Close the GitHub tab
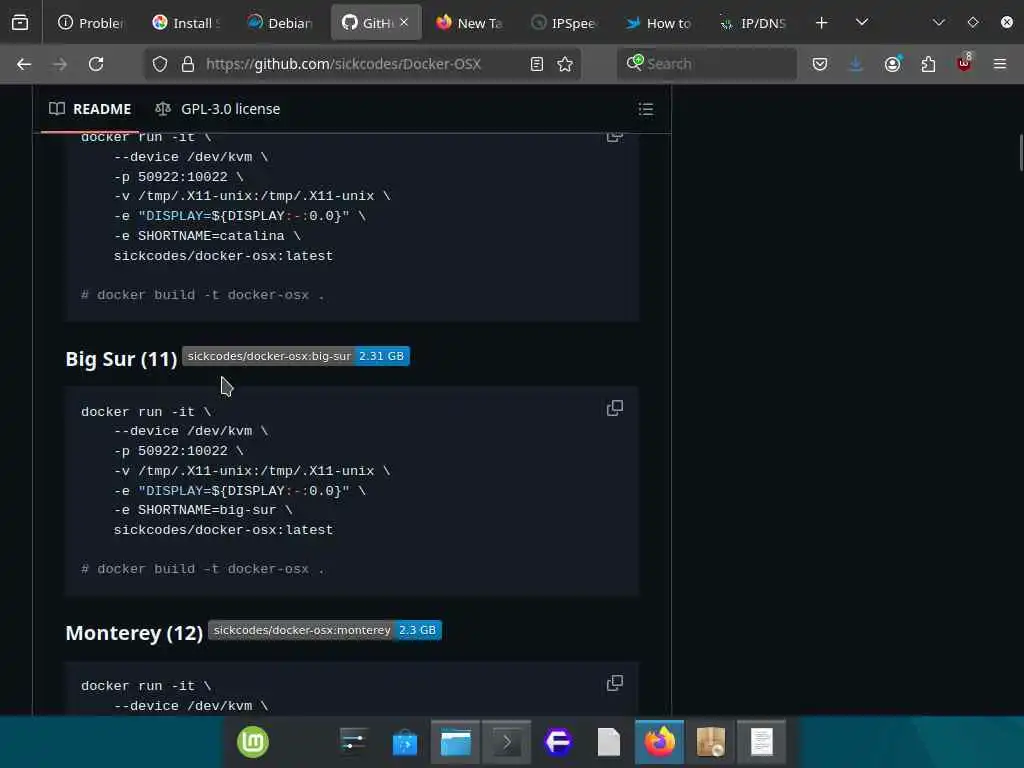The width and height of the screenshot is (1024, 768). tap(404, 22)
